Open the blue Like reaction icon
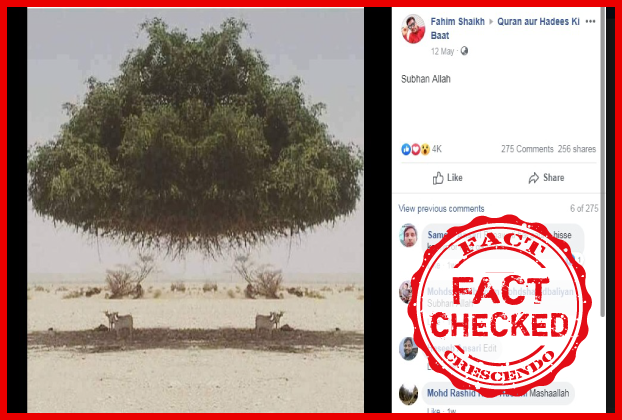The height and width of the screenshot is (420, 622). 406,149
